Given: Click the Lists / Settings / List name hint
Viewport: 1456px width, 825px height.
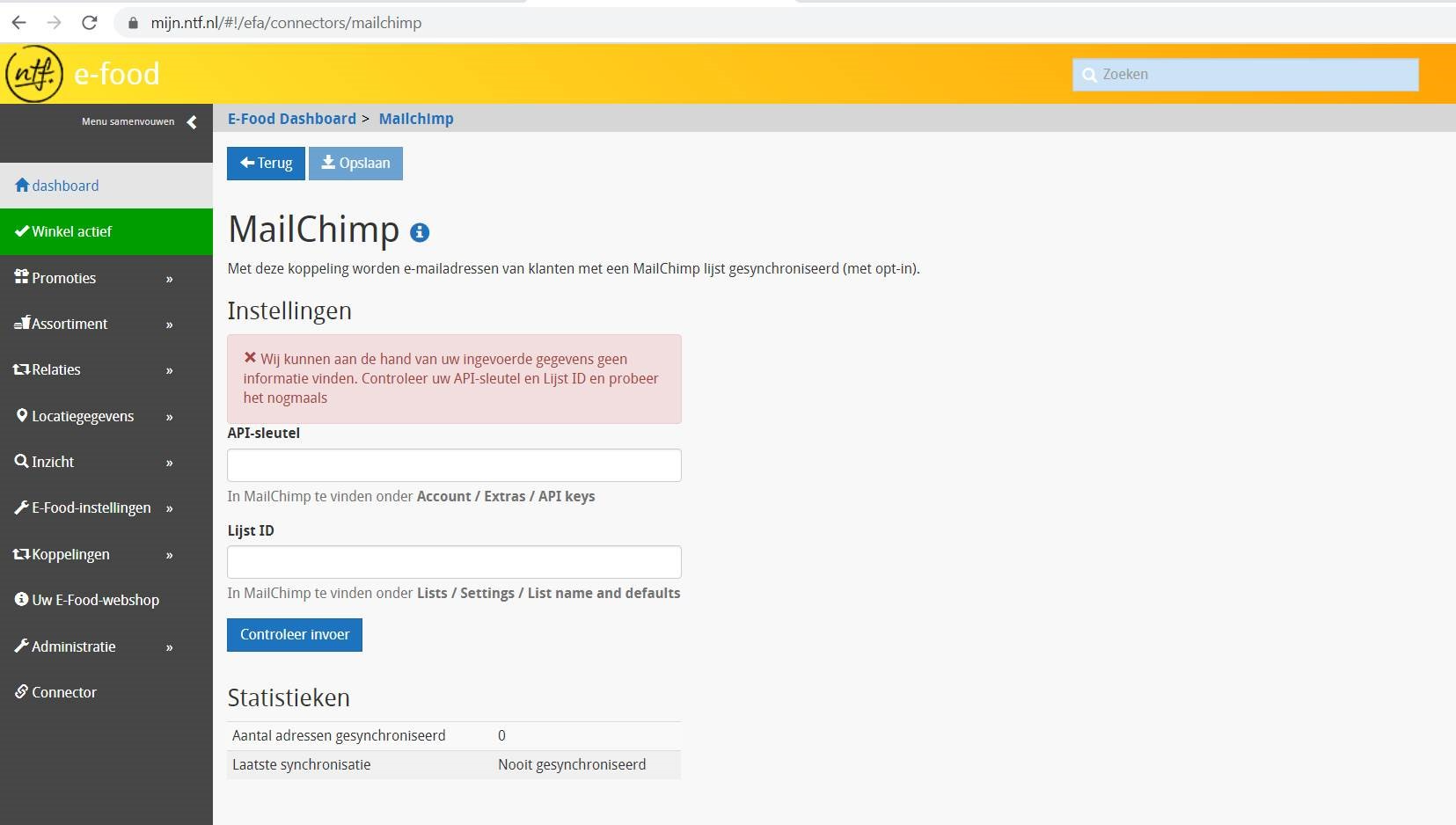Looking at the screenshot, I should click(x=548, y=593).
